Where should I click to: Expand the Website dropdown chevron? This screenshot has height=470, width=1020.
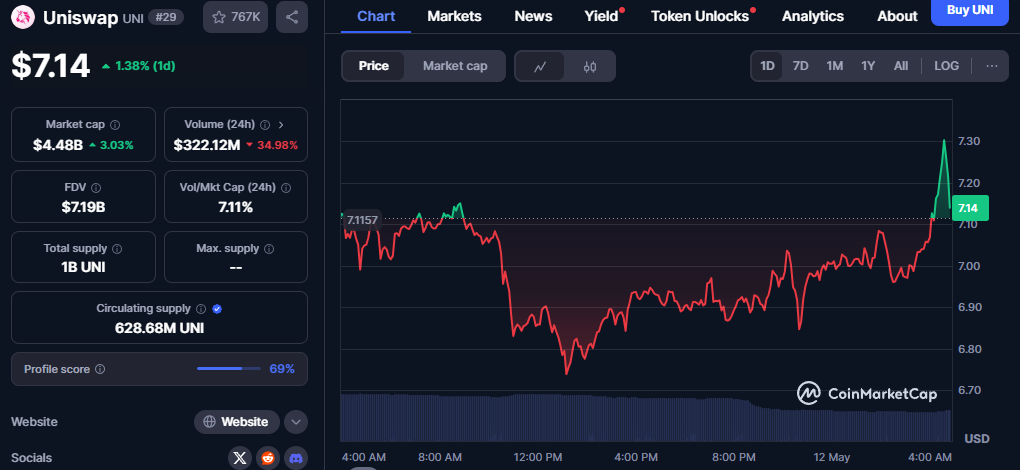(x=296, y=422)
